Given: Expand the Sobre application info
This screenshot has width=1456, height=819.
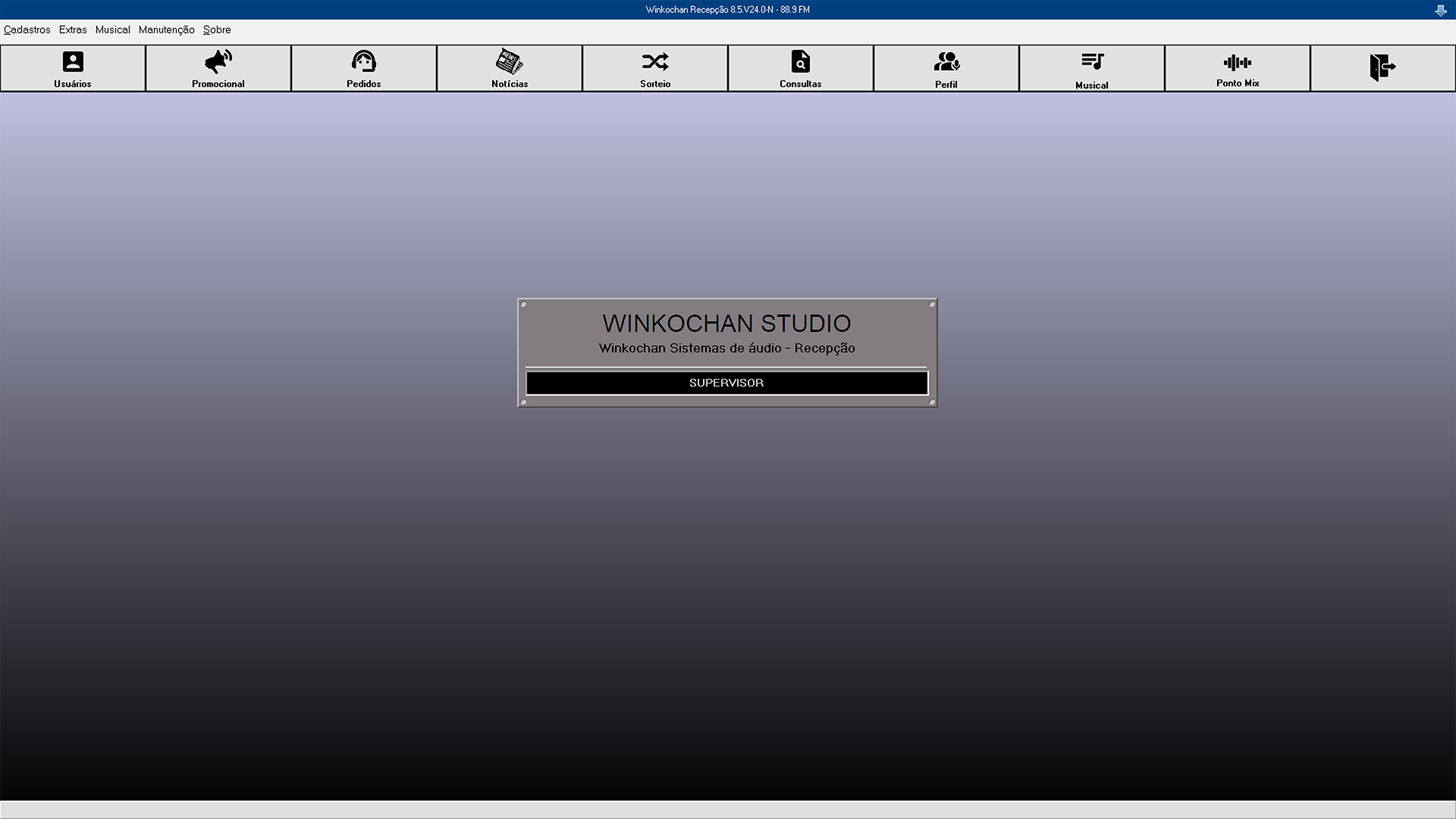Looking at the screenshot, I should pyautogui.click(x=216, y=29).
